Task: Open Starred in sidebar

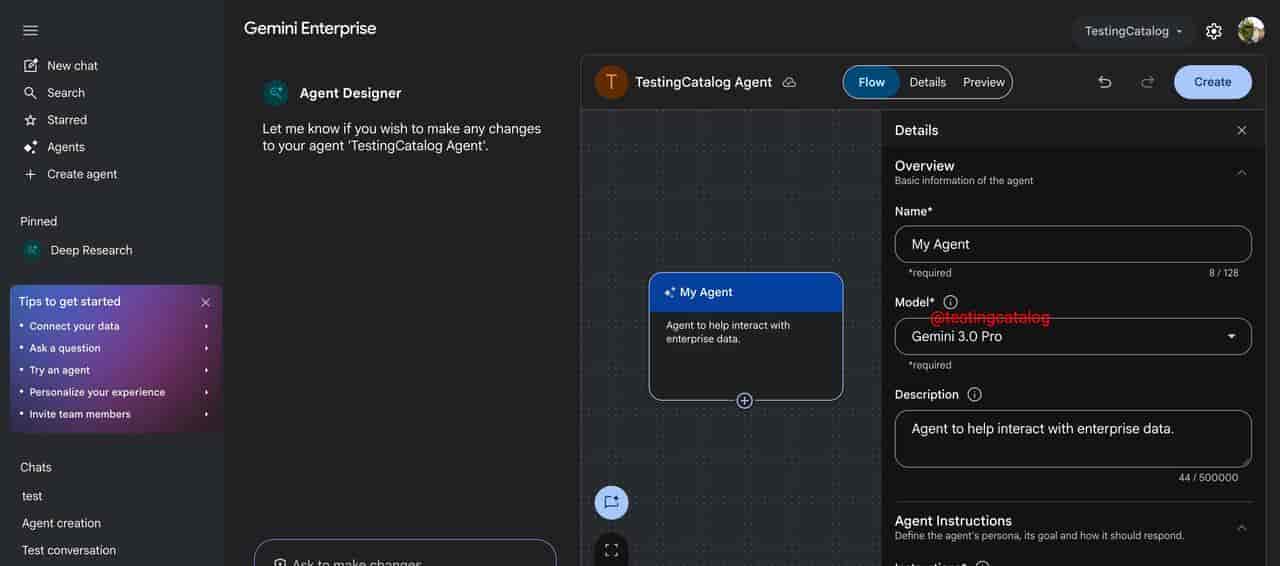Action: point(67,120)
